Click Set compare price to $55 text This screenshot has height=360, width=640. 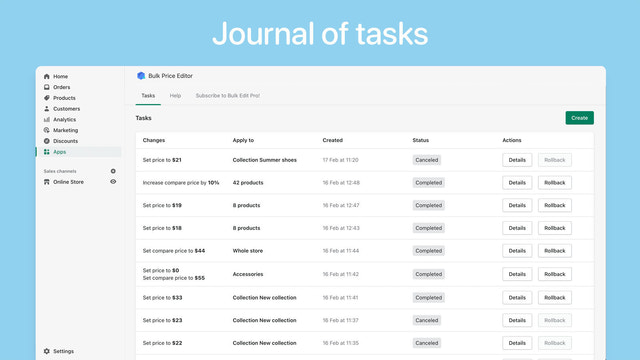(174, 278)
